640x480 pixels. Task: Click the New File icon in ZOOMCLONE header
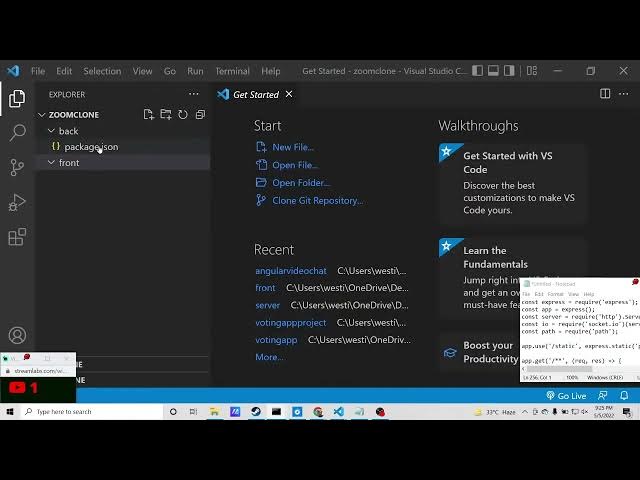point(149,115)
